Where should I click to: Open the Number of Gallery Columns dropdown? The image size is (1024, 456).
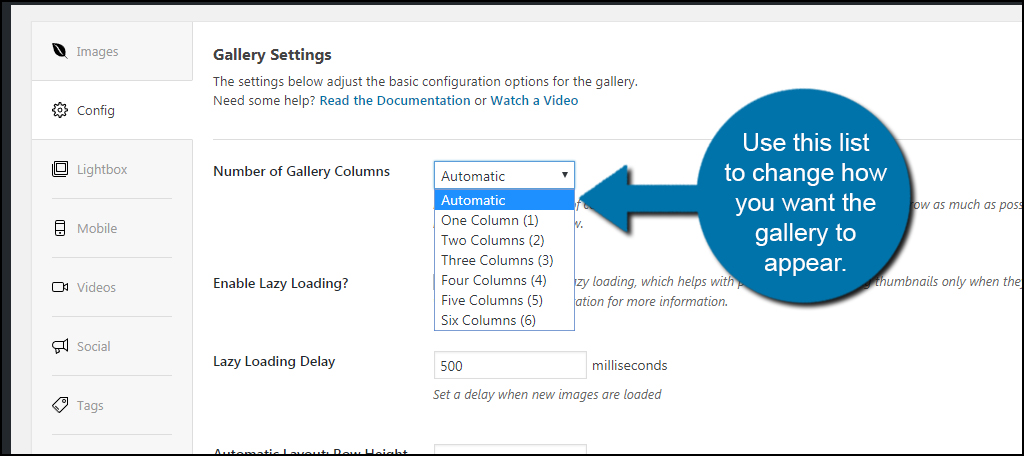504,176
